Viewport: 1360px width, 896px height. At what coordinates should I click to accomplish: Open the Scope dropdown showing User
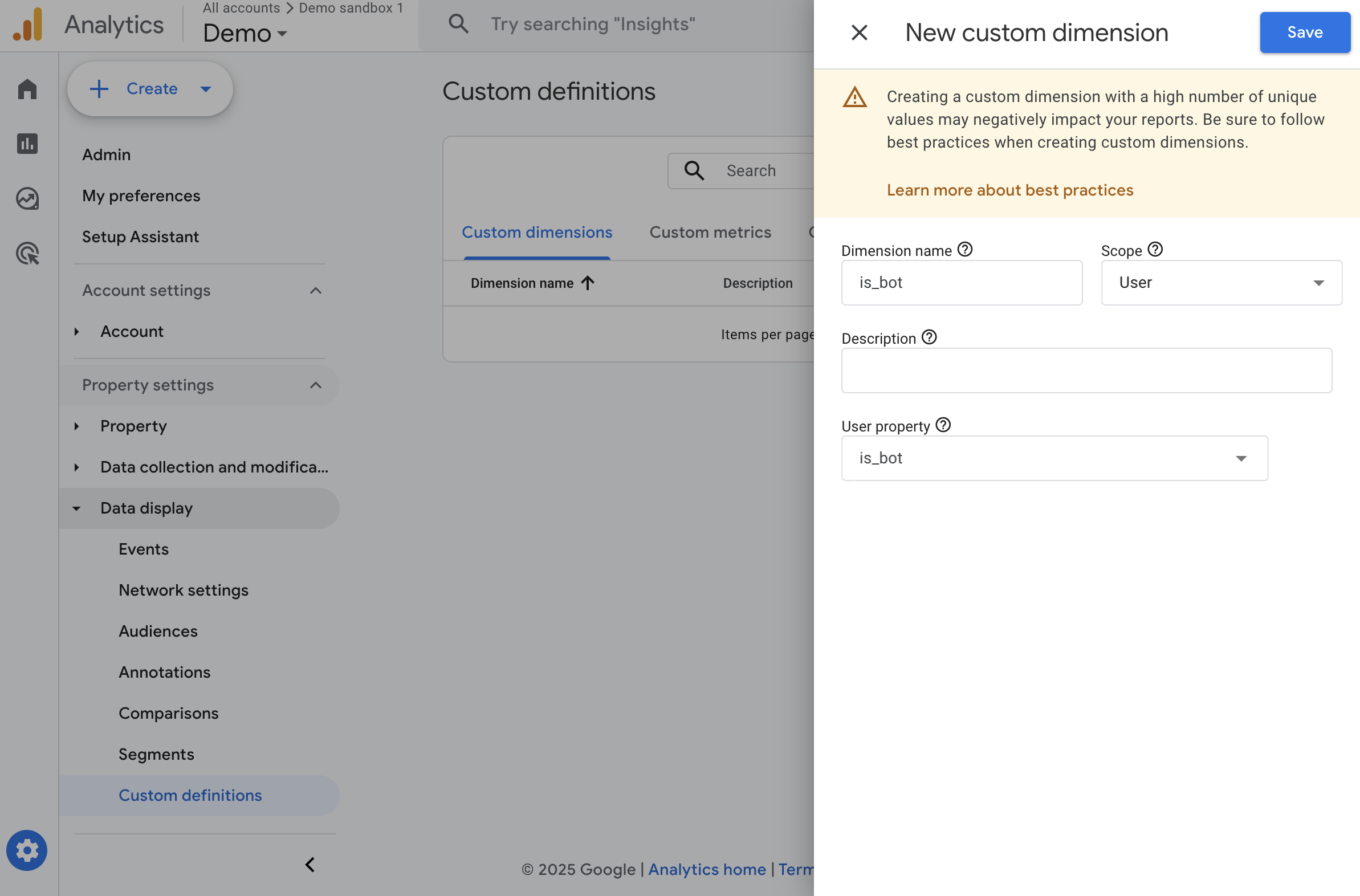(1220, 282)
